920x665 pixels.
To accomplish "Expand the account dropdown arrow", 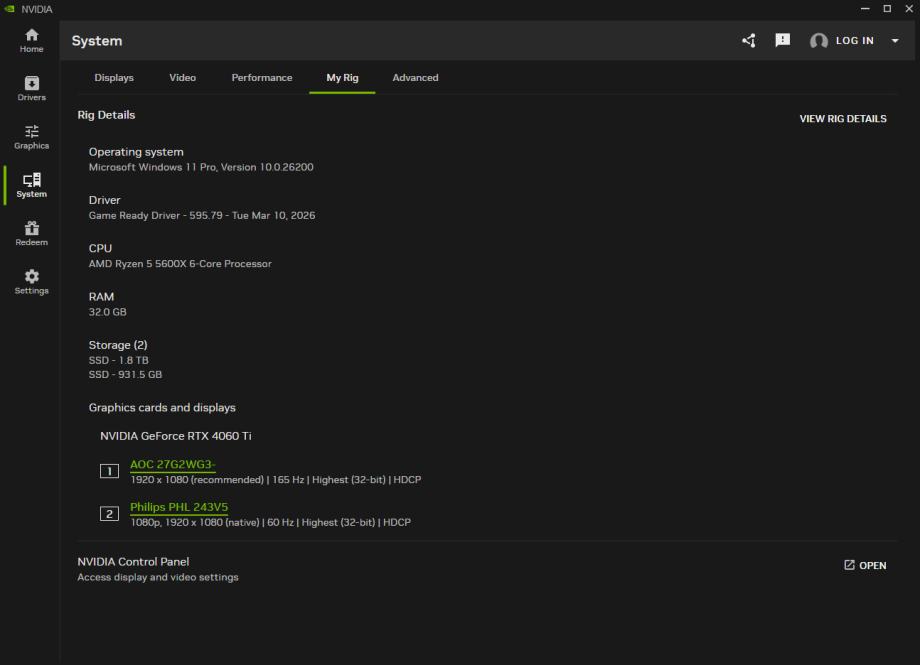I will pyautogui.click(x=895, y=40).
